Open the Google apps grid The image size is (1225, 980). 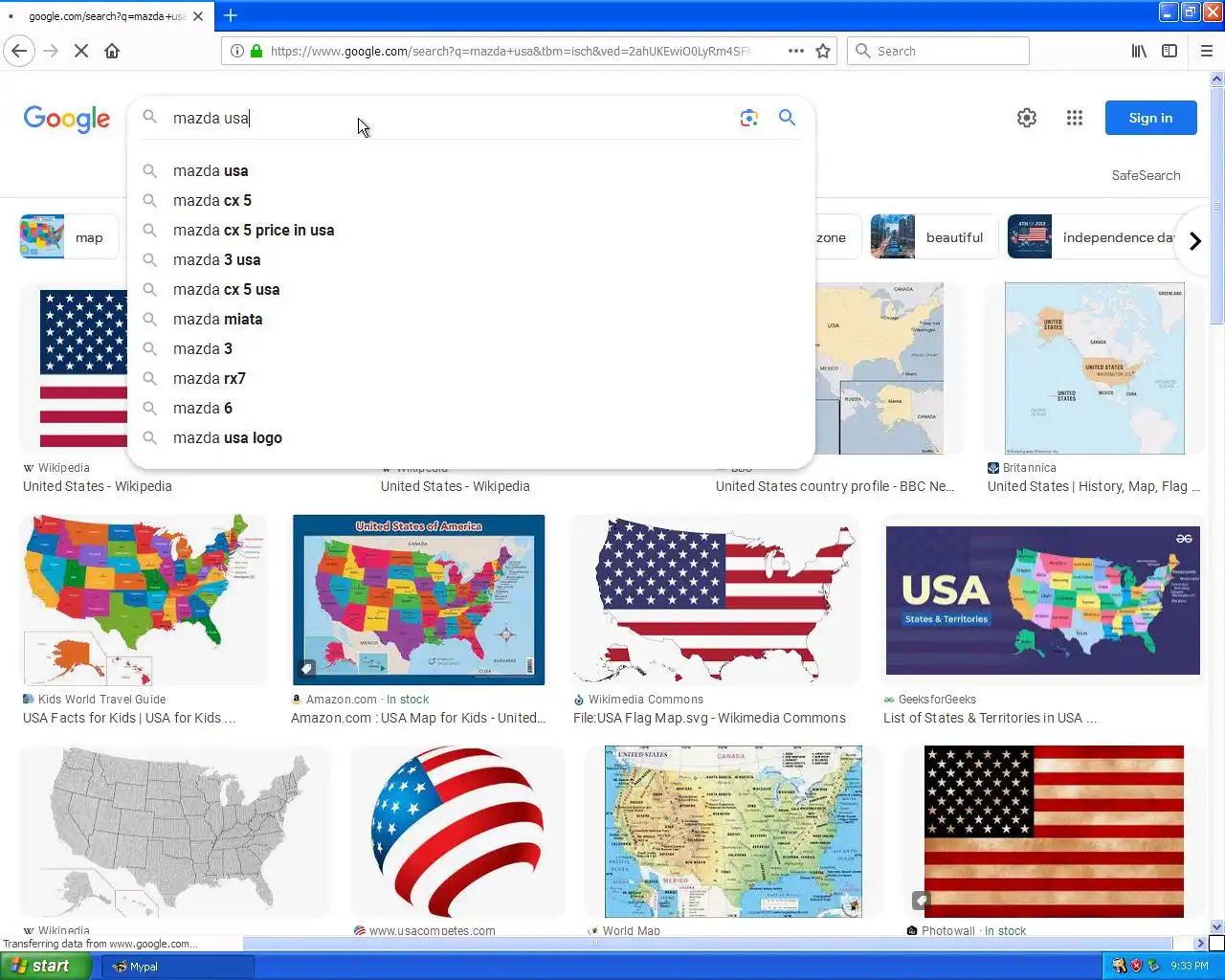tap(1075, 118)
